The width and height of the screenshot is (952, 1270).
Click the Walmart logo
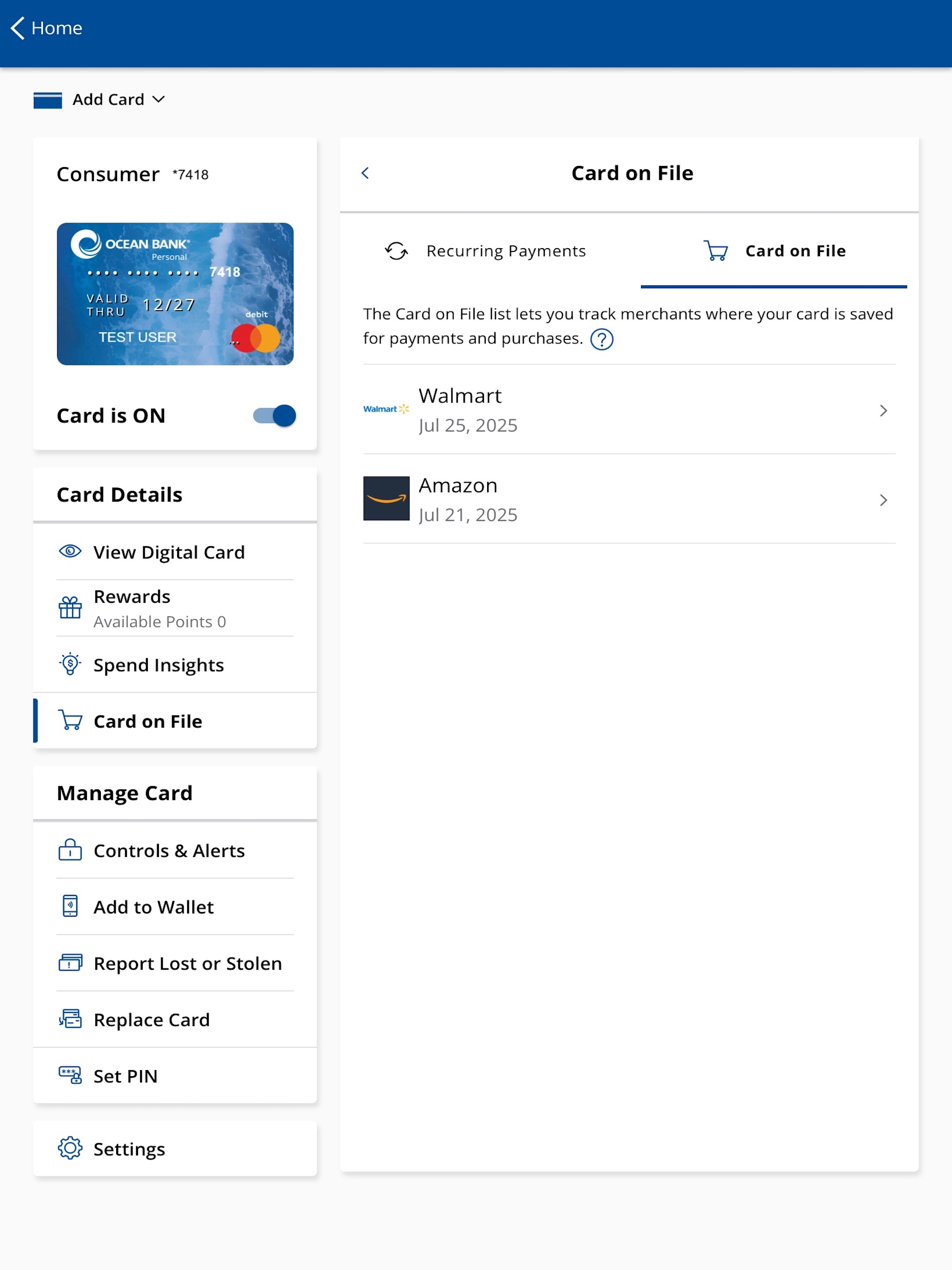(386, 409)
